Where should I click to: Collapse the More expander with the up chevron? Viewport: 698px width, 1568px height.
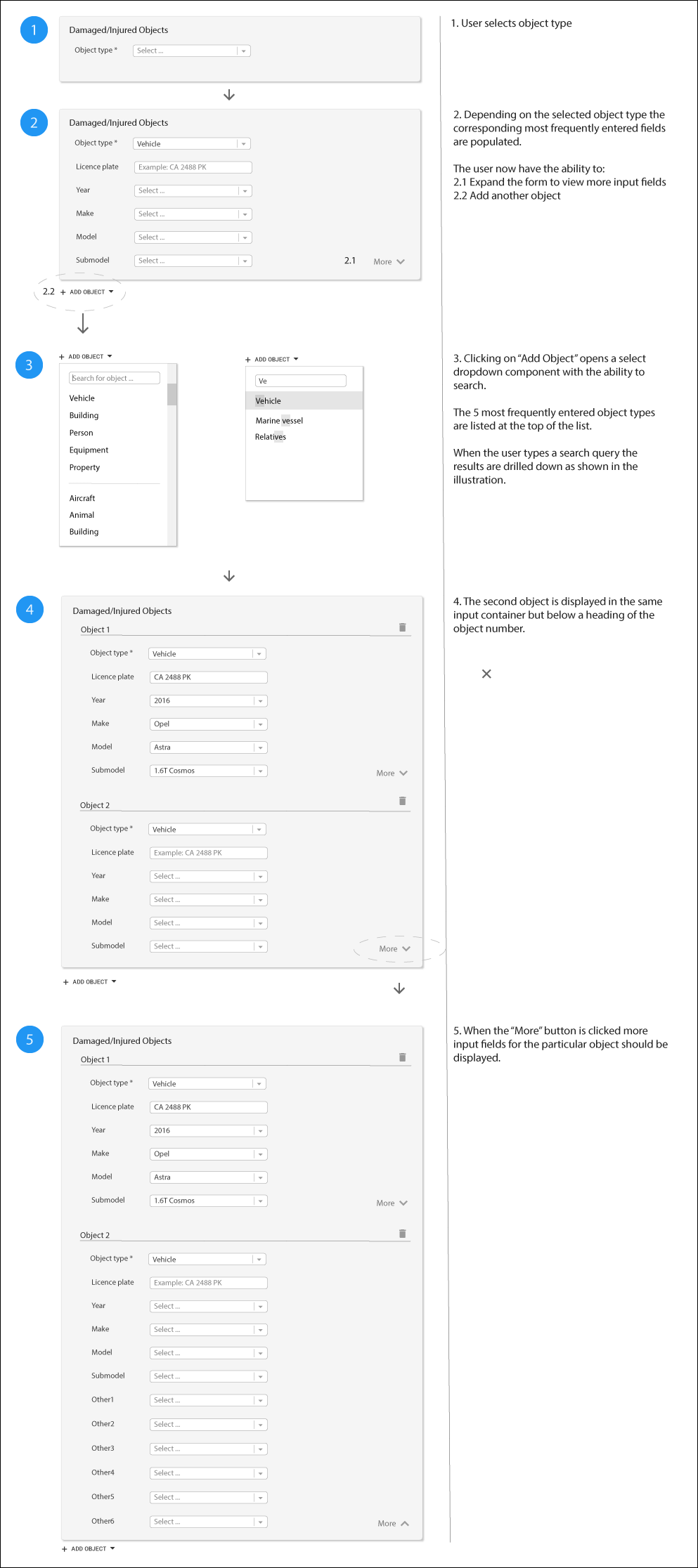coord(393,1523)
